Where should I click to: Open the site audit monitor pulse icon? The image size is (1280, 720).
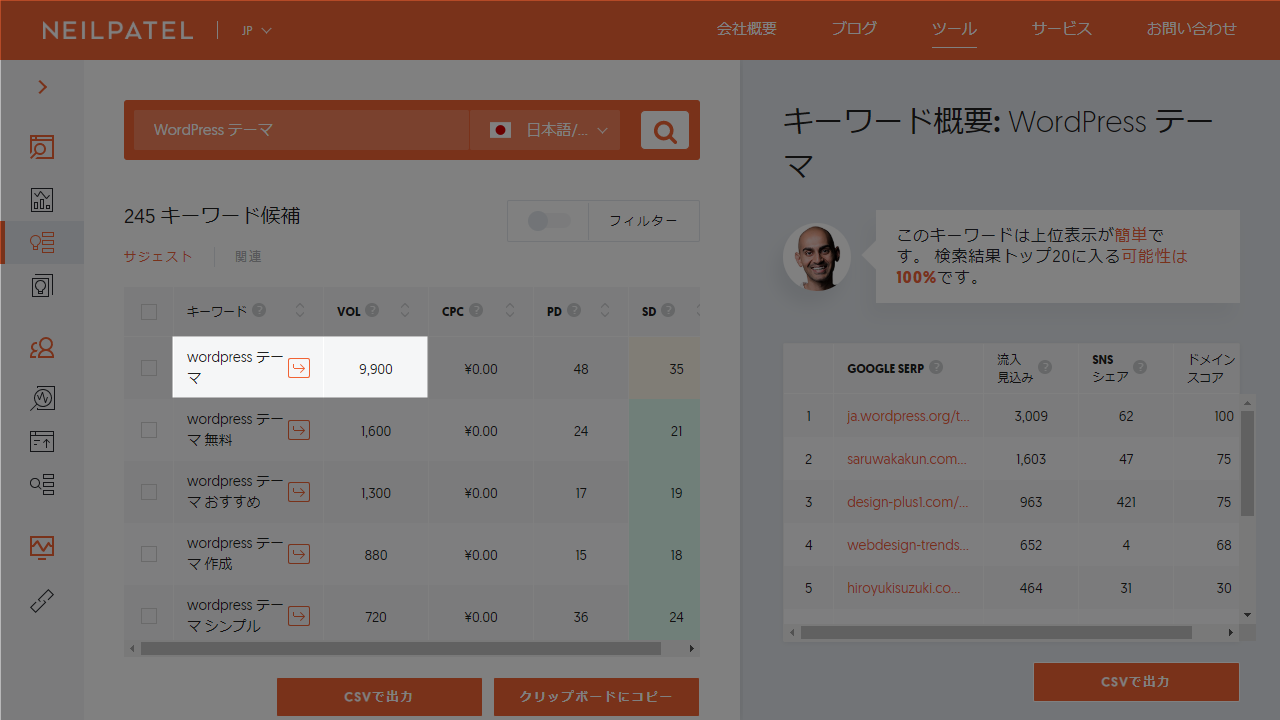pos(42,547)
